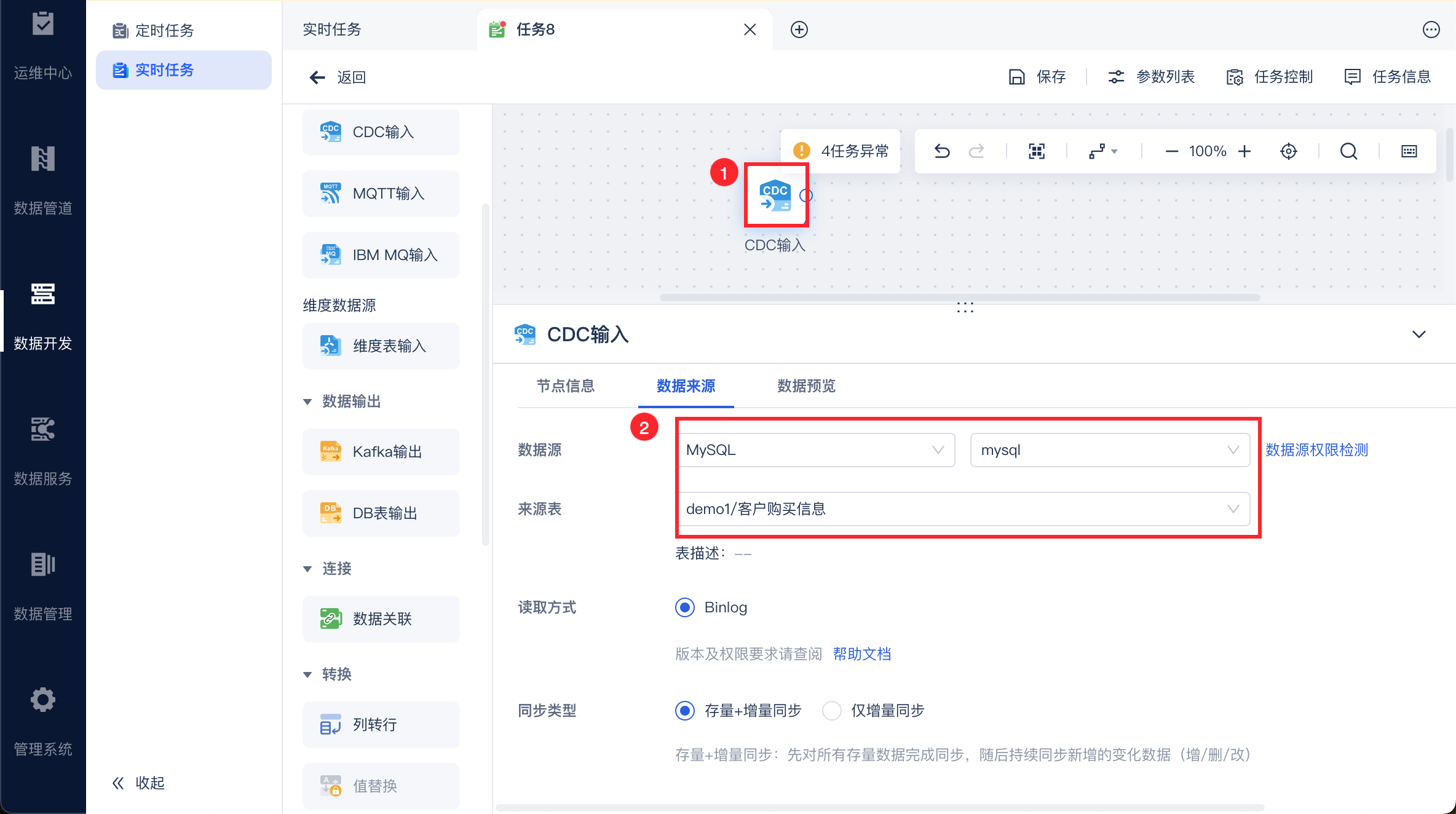Click the zoom in plus icon
This screenshot has height=814, width=1456.
(1244, 151)
